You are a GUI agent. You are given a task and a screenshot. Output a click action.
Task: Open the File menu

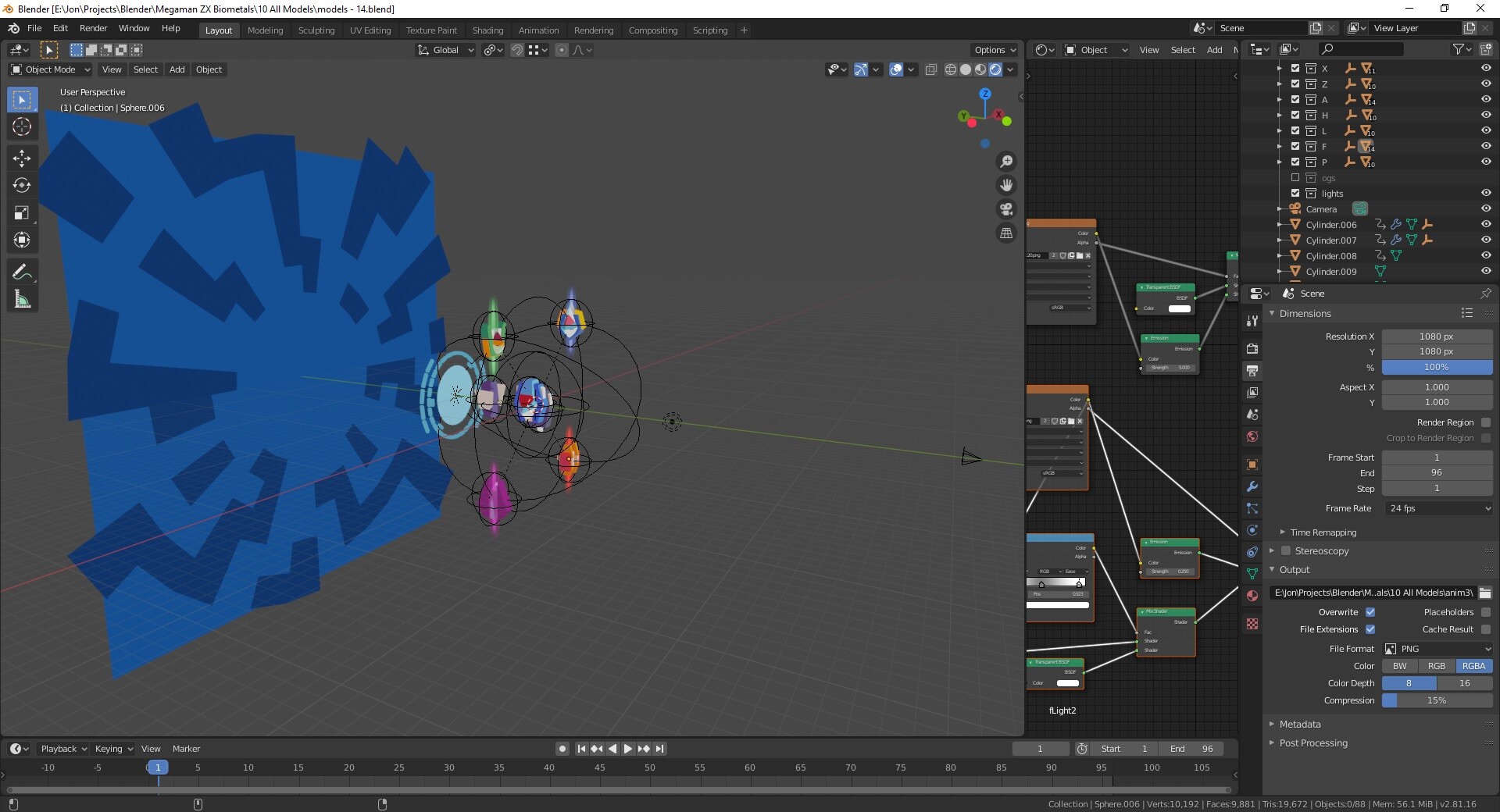click(34, 28)
